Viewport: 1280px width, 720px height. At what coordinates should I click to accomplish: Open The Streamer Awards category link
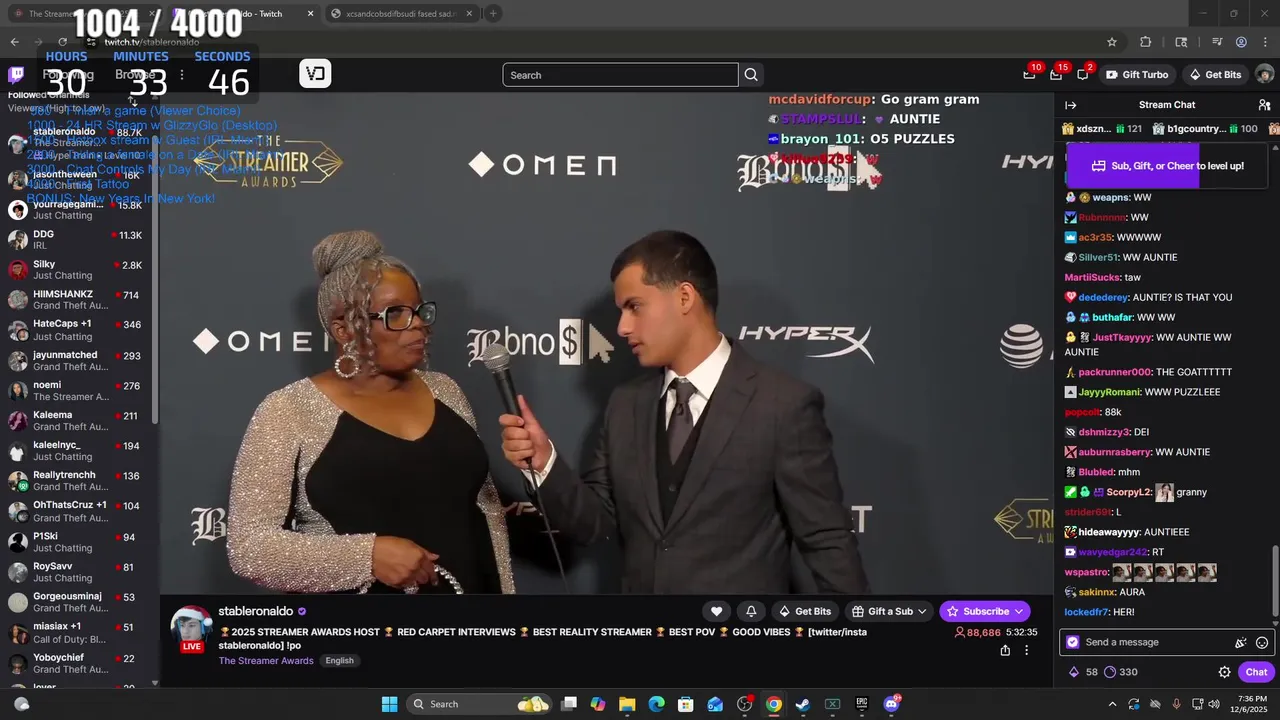click(266, 661)
